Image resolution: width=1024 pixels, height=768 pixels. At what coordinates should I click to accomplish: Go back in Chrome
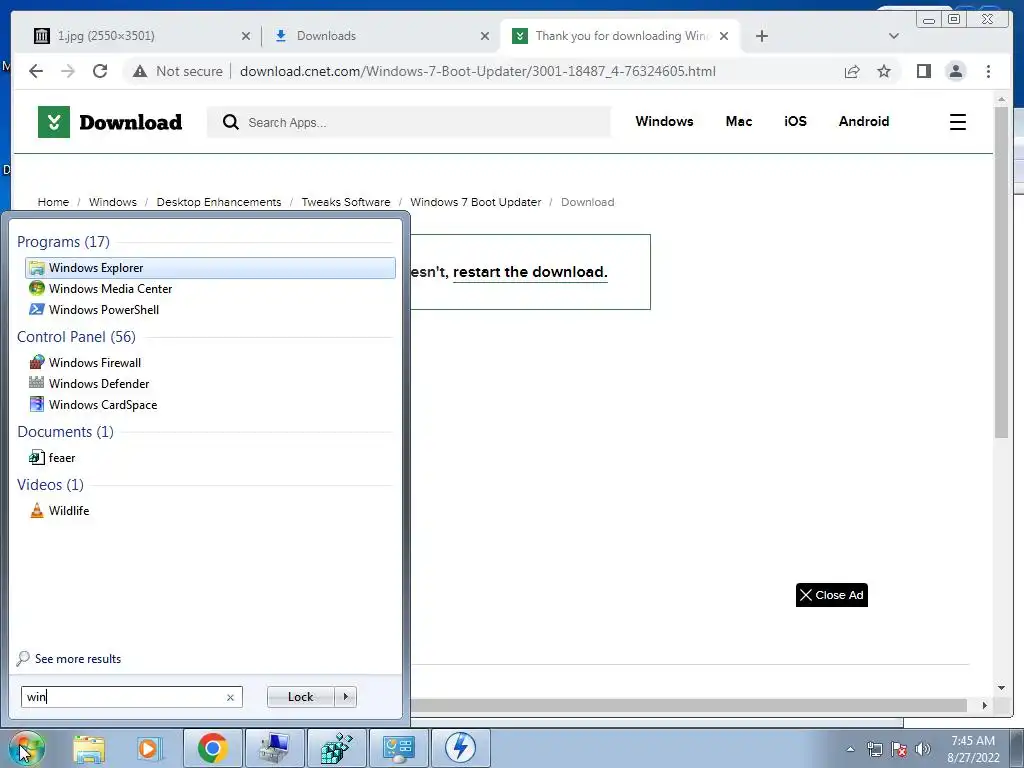coord(36,71)
